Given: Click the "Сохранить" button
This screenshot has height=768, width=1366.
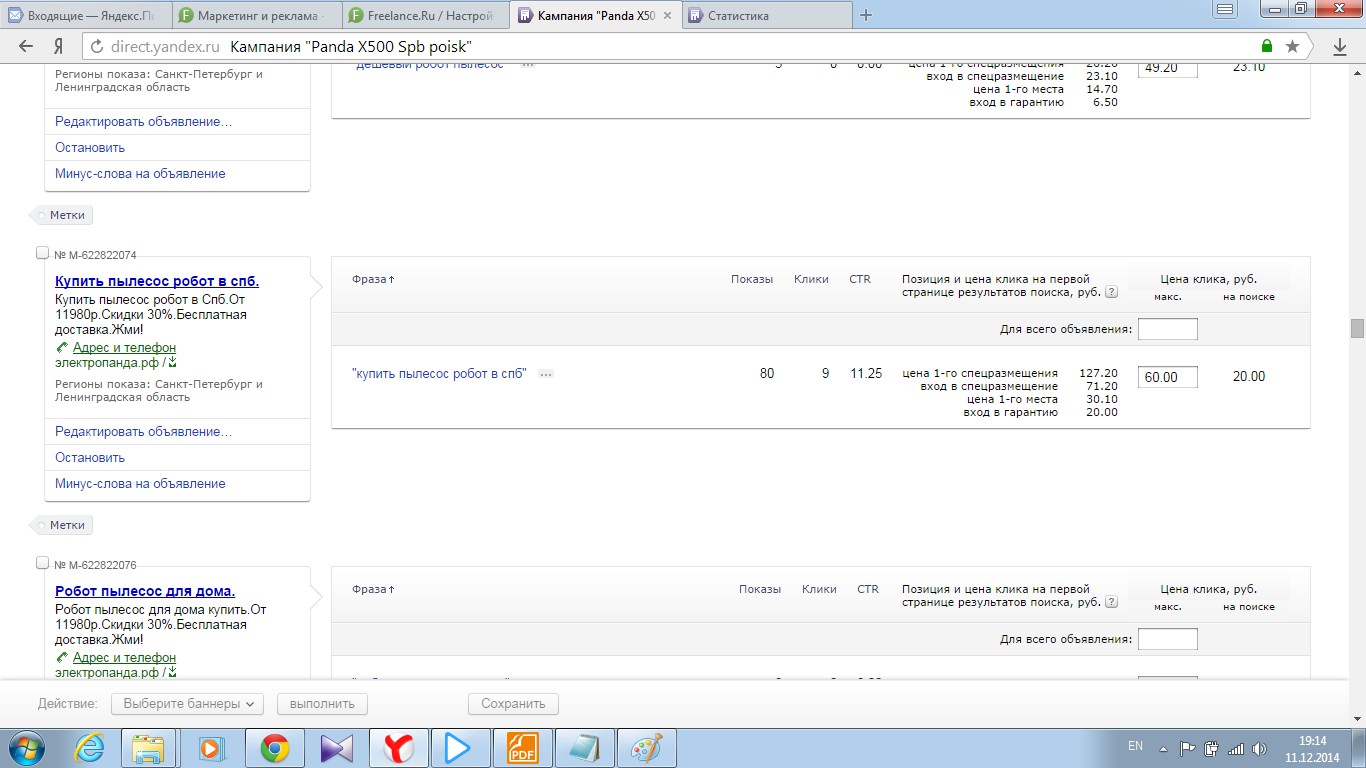Looking at the screenshot, I should click(x=513, y=704).
